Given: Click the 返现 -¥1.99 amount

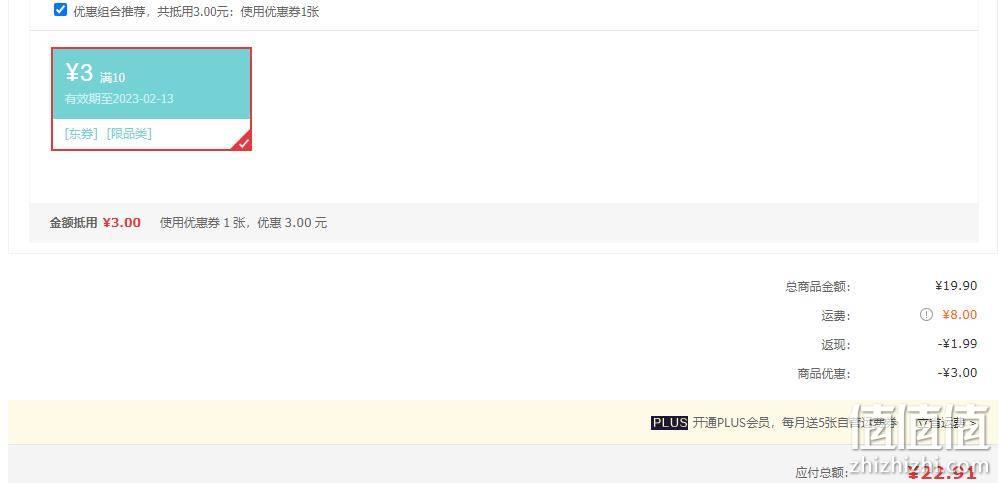Looking at the screenshot, I should point(958,344).
